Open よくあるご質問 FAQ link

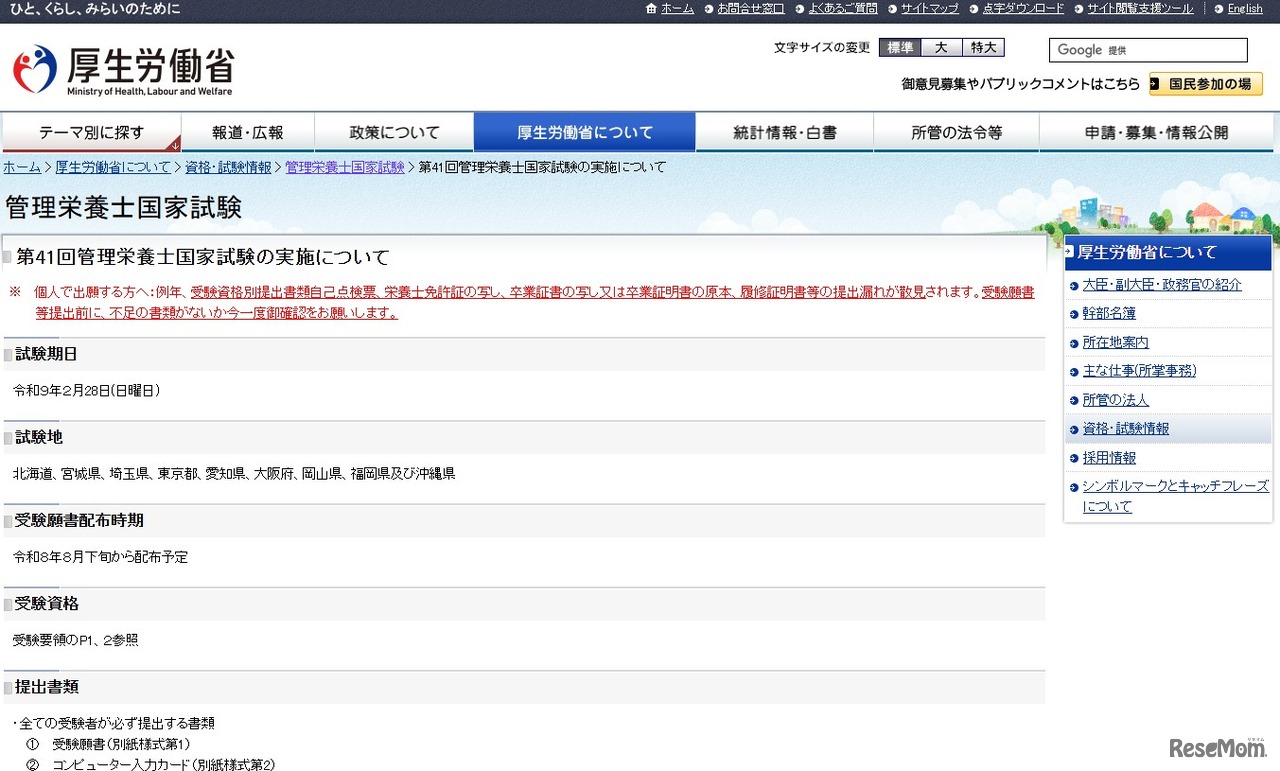(x=843, y=9)
